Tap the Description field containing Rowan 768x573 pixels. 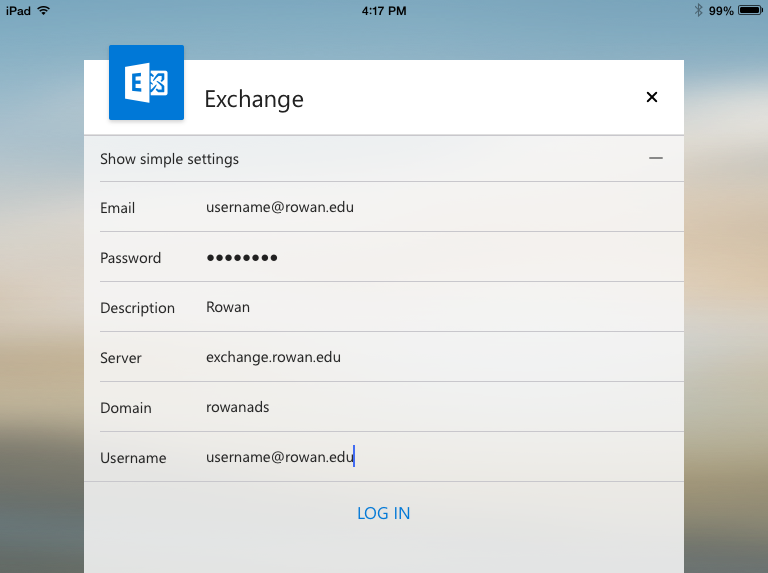tap(228, 307)
